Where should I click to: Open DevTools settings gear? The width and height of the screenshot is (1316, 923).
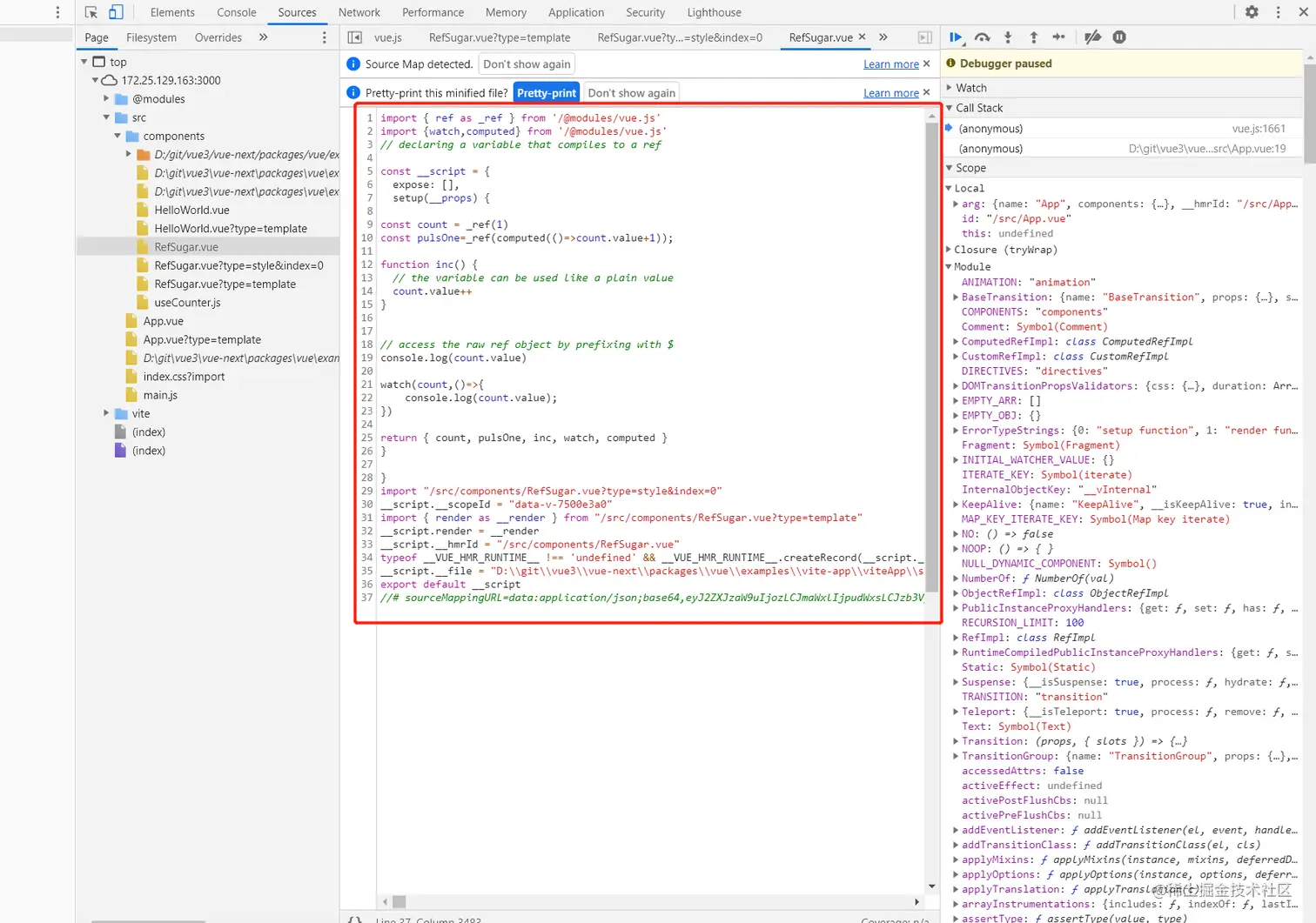pyautogui.click(x=1252, y=12)
